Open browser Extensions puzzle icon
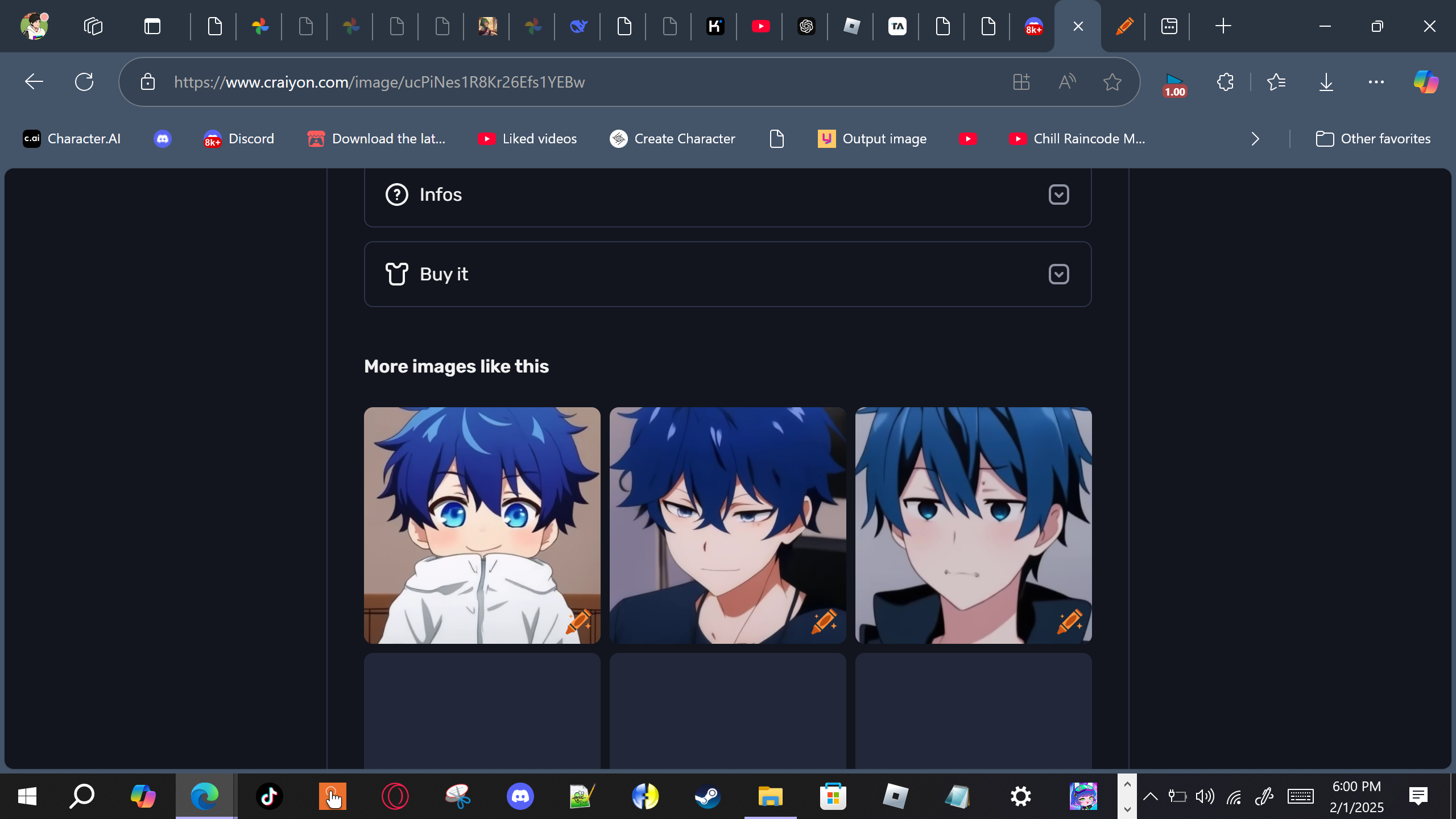Screen dimensions: 1456x819 click(x=1225, y=82)
